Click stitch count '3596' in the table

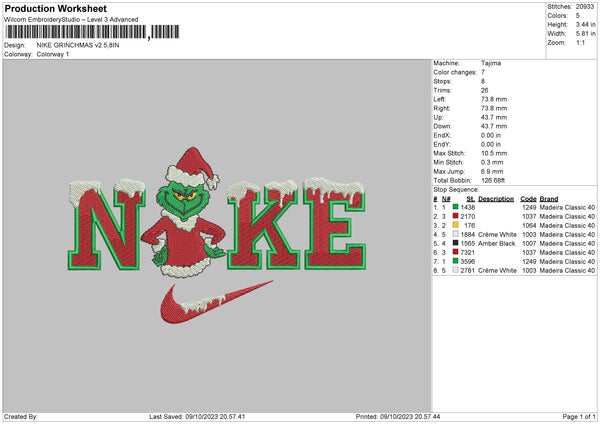tap(468, 261)
